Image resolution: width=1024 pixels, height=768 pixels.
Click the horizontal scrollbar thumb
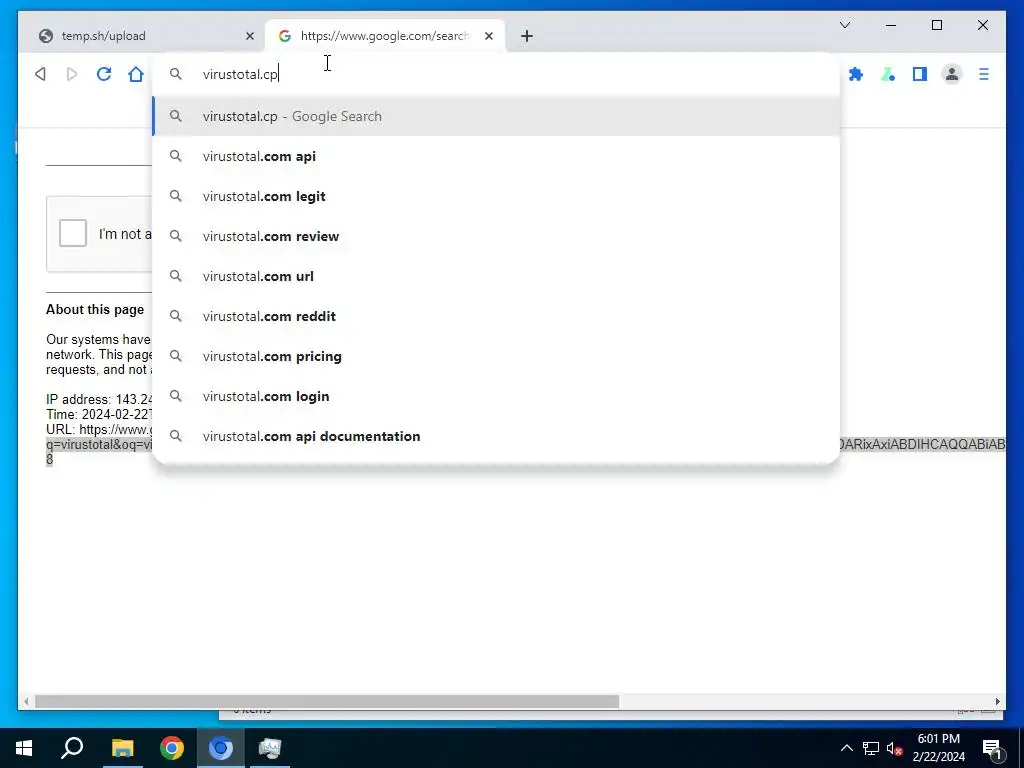click(x=327, y=701)
